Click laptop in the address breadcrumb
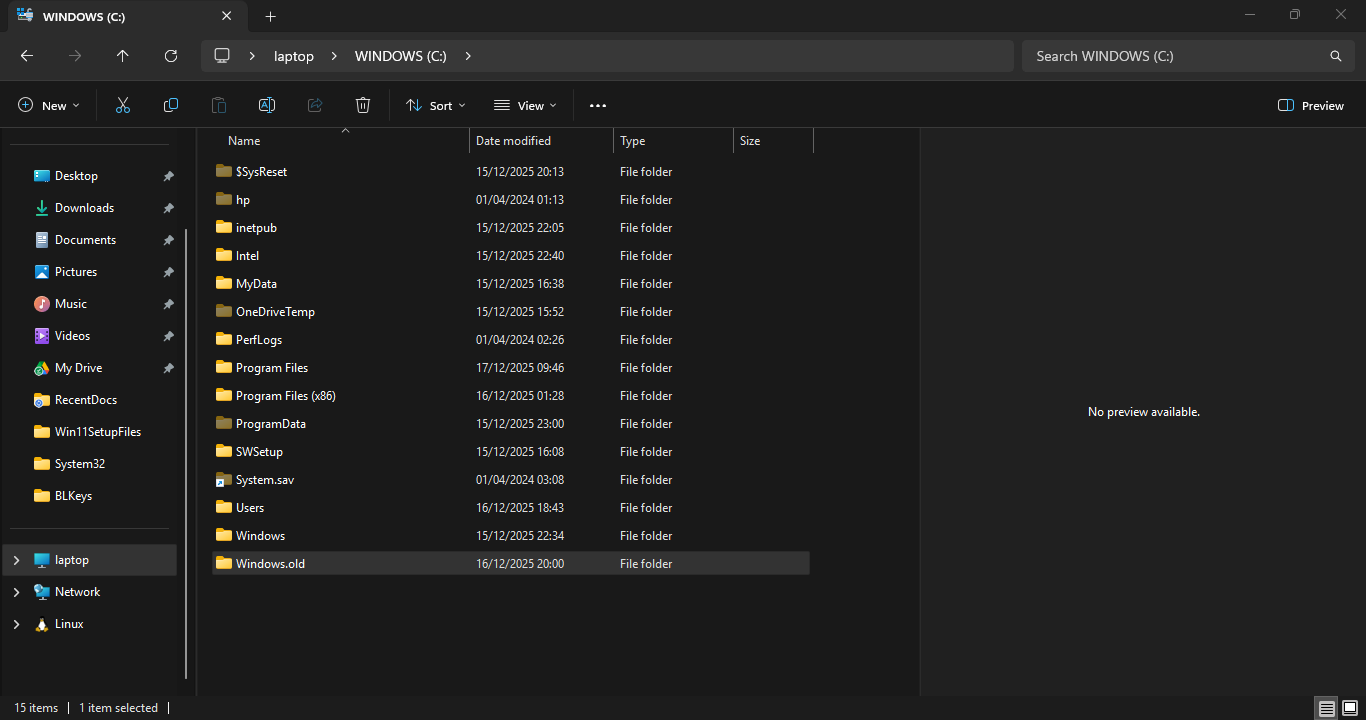Viewport: 1366px width, 720px height. [x=294, y=56]
